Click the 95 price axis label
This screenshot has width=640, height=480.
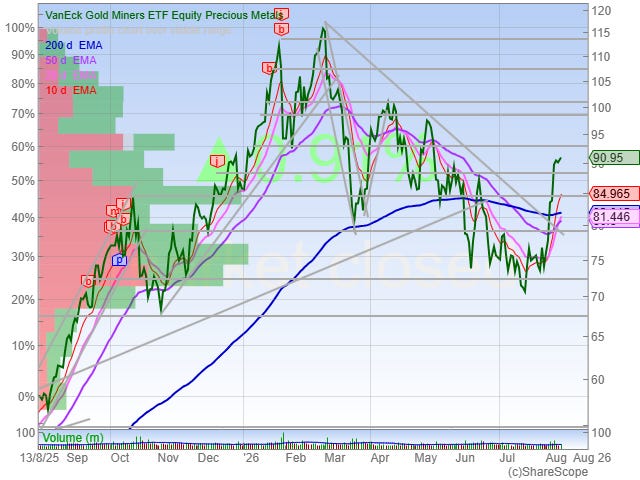[x=598, y=135]
